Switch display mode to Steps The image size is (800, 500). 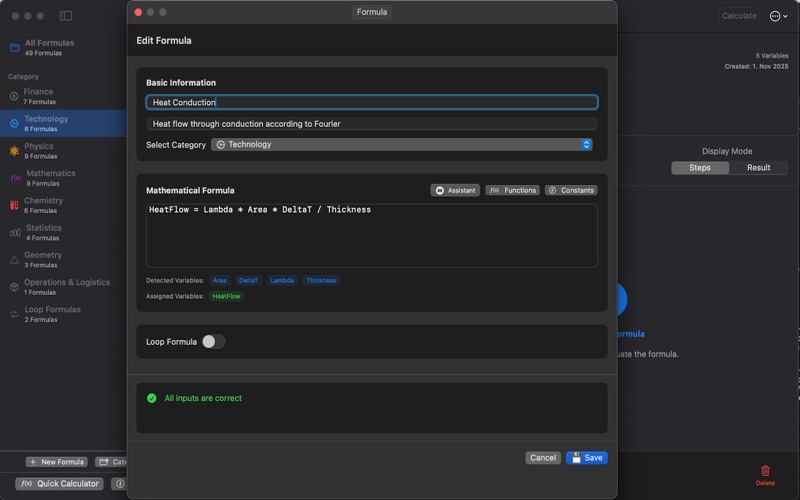pos(699,168)
